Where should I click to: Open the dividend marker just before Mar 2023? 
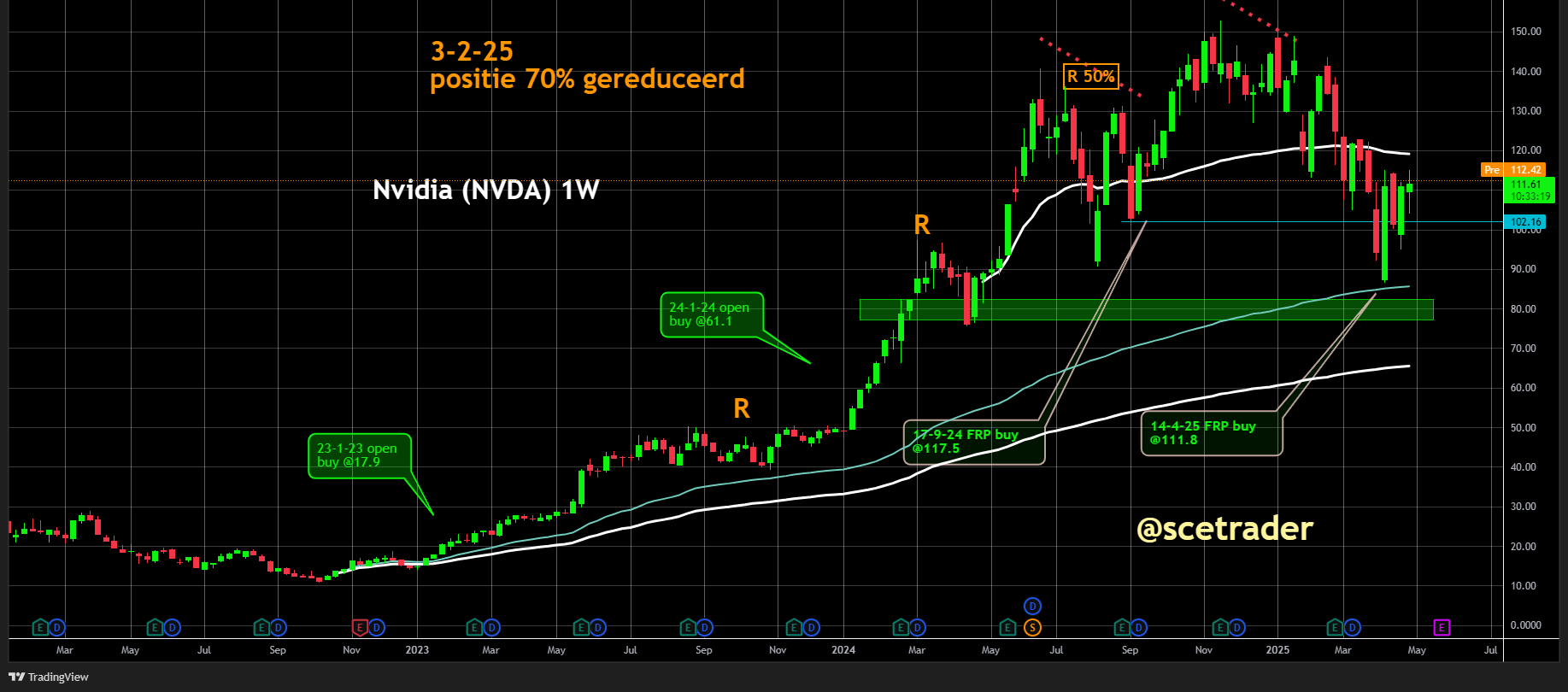pyautogui.click(x=491, y=628)
